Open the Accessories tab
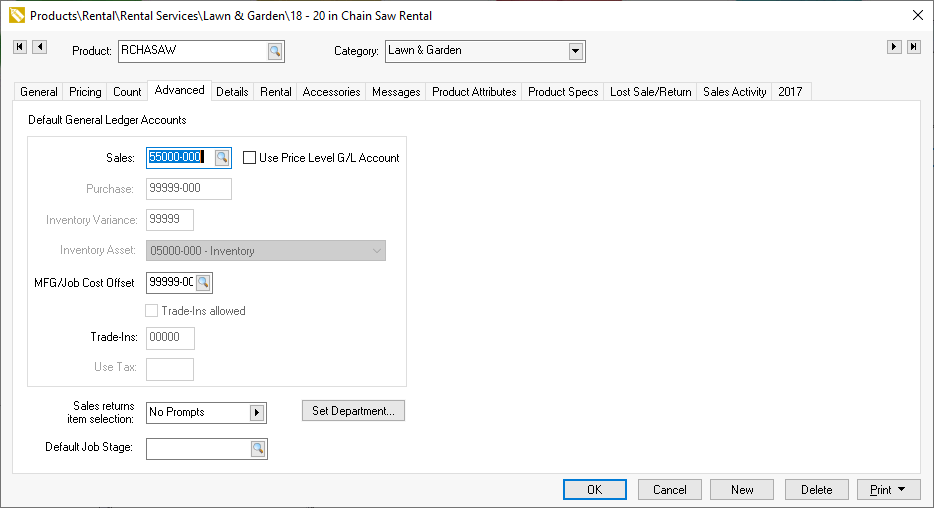This screenshot has width=934, height=508. (x=331, y=92)
